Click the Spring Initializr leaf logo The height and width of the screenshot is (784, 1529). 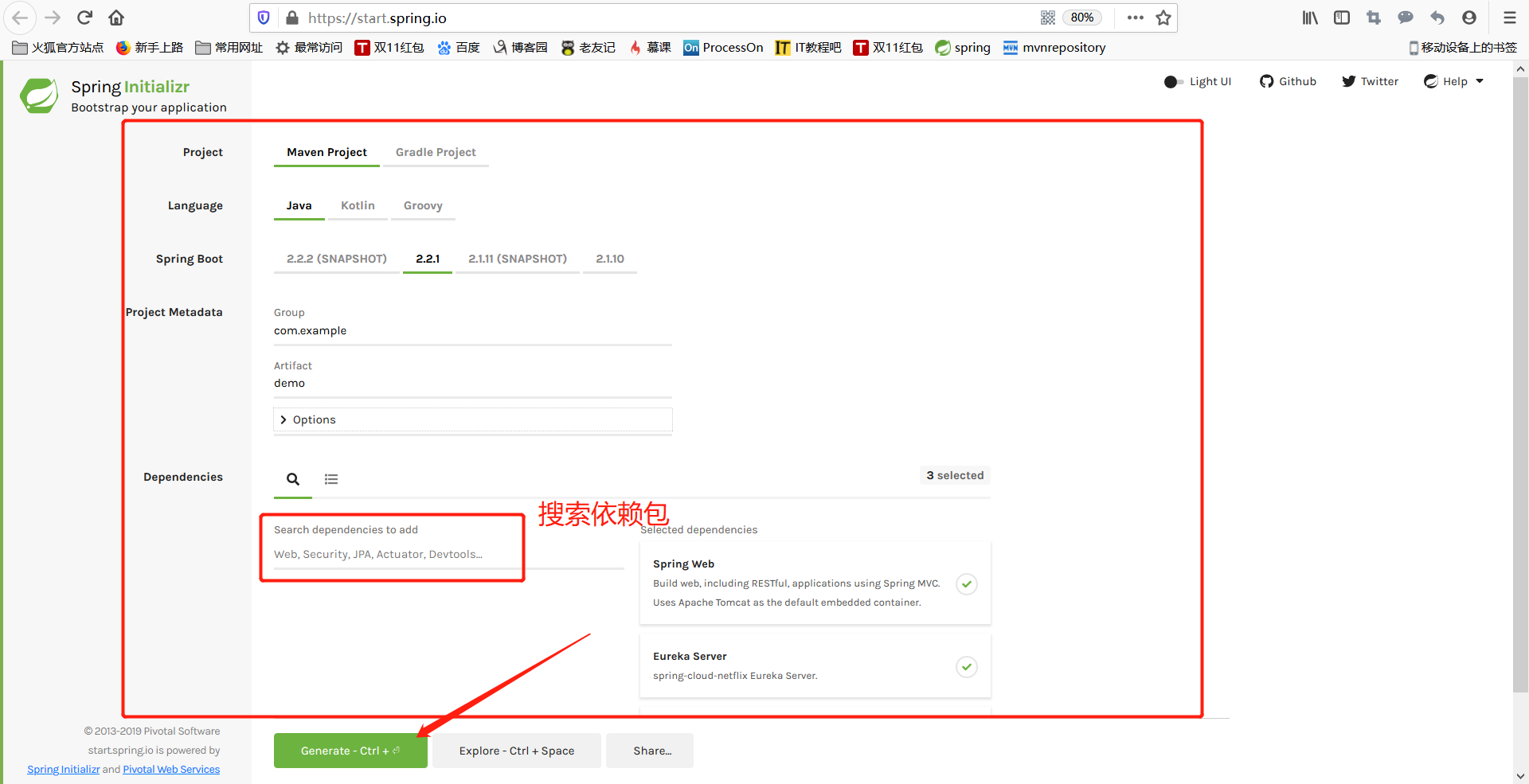[x=39, y=96]
